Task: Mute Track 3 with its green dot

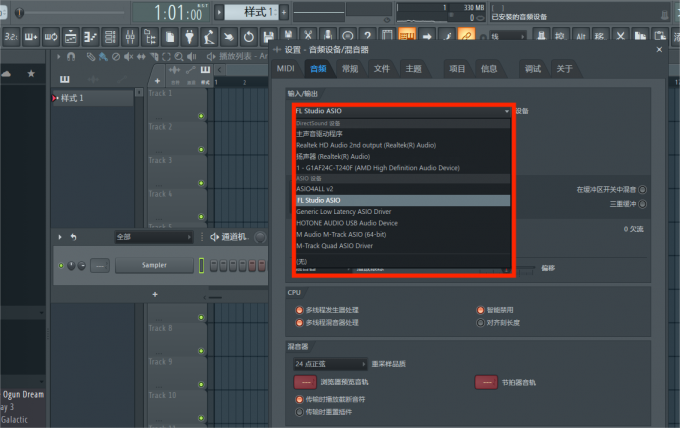Action: tap(201, 183)
